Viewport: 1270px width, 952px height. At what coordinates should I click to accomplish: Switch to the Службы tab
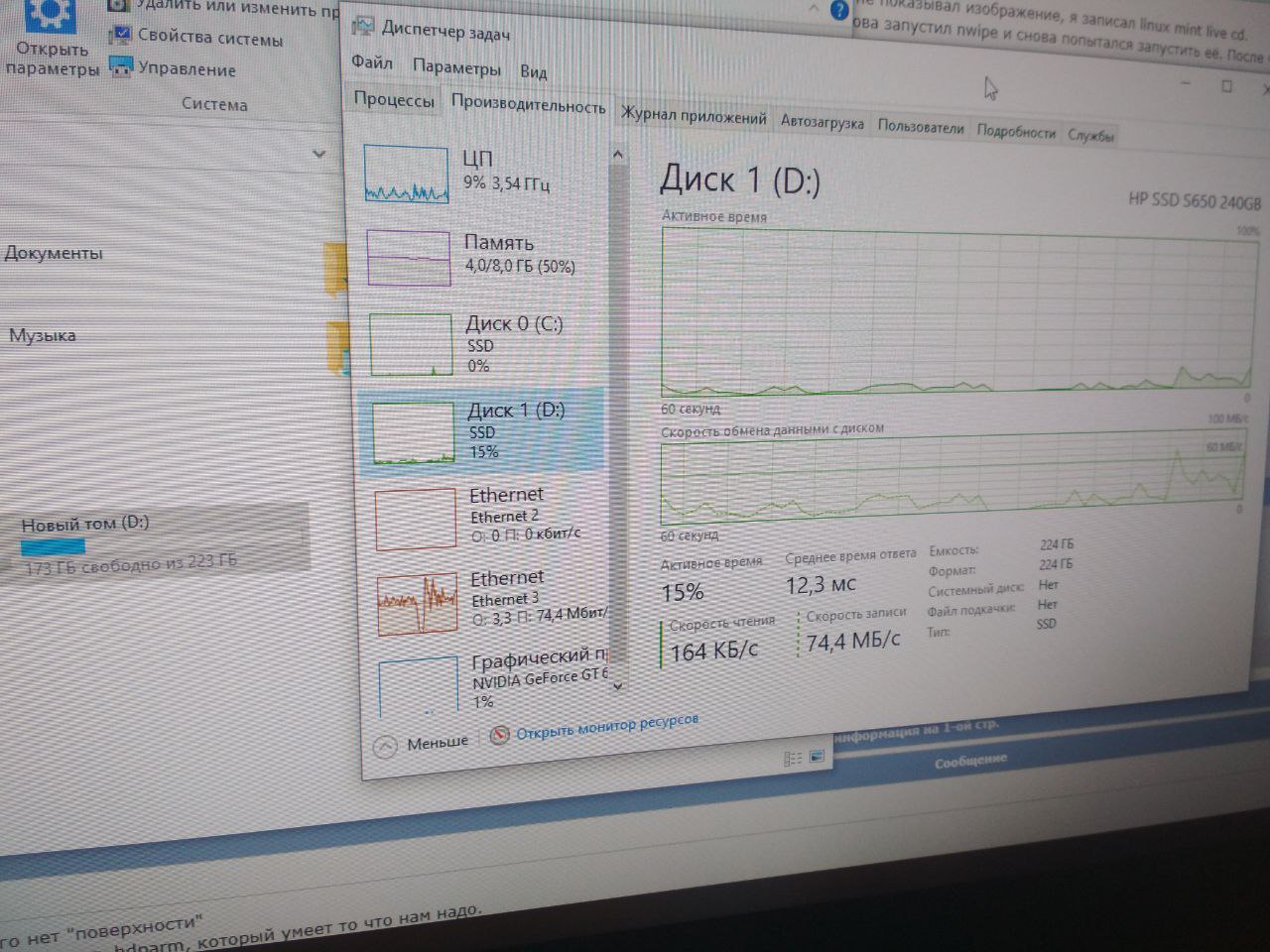coord(1091,135)
